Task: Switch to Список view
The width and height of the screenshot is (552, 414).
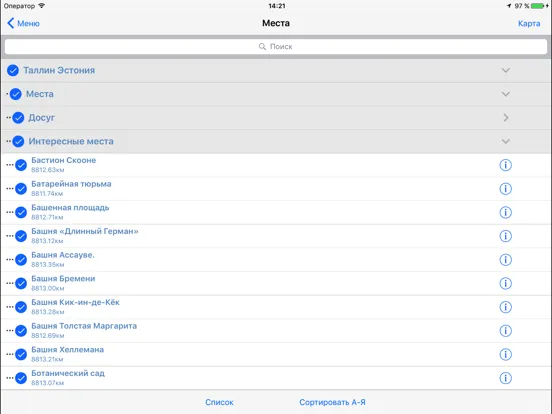Action: coord(219,402)
